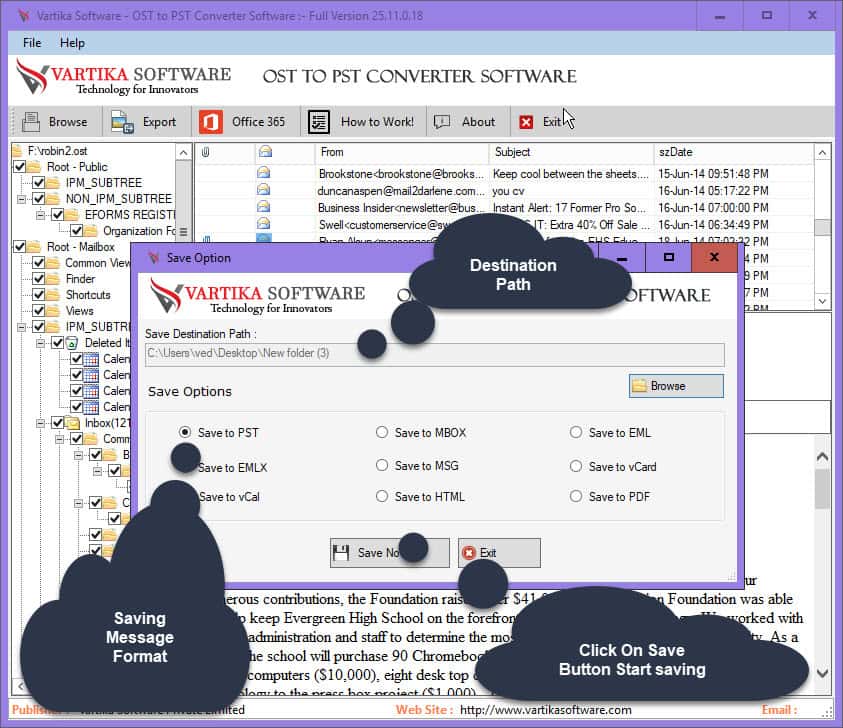Select the Brookstone email envelope icon
Screen dimensions: 843x728
(x=264, y=173)
